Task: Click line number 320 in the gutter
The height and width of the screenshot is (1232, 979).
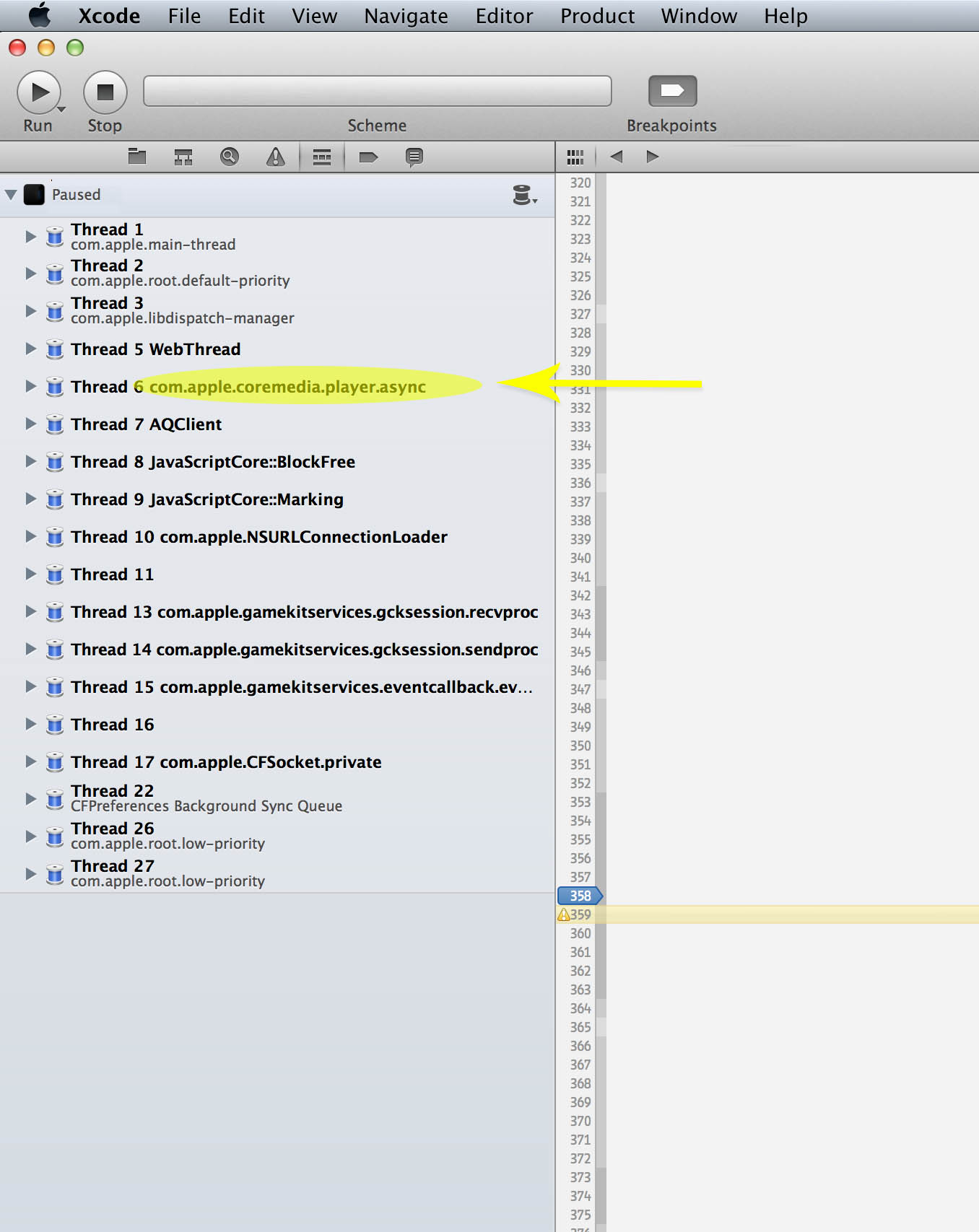Action: (580, 183)
